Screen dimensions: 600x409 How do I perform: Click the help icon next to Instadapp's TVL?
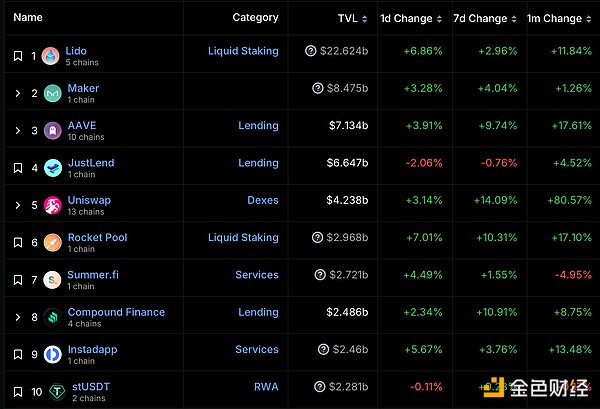click(324, 350)
